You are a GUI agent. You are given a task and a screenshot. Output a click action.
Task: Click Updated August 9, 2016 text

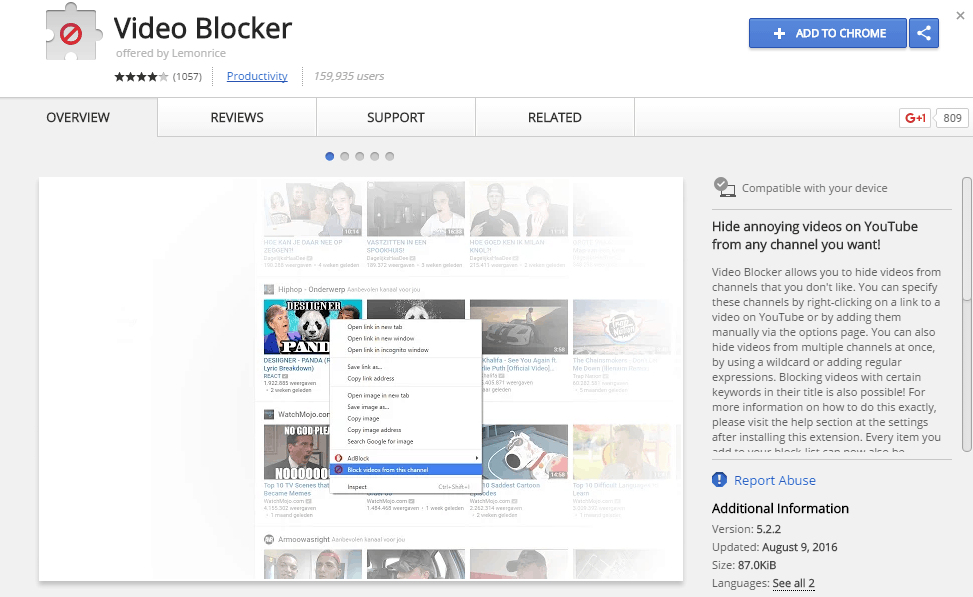coord(774,547)
